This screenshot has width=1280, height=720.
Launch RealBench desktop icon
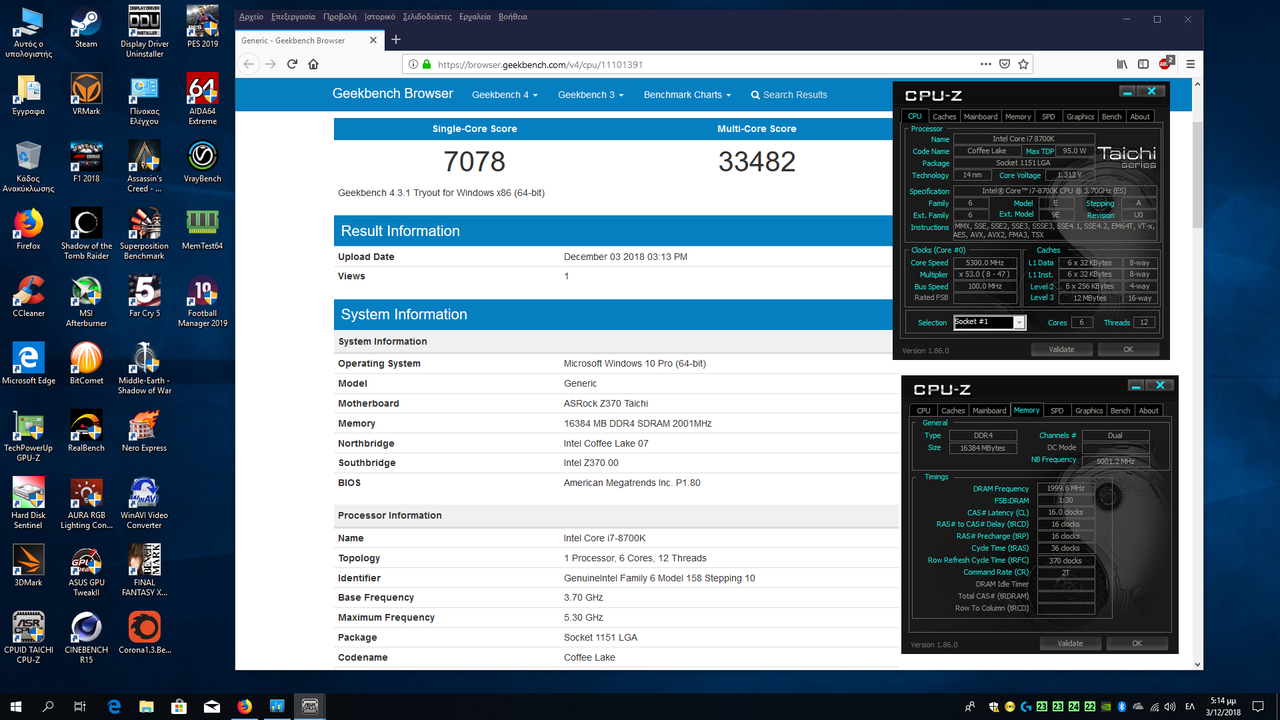pos(86,429)
